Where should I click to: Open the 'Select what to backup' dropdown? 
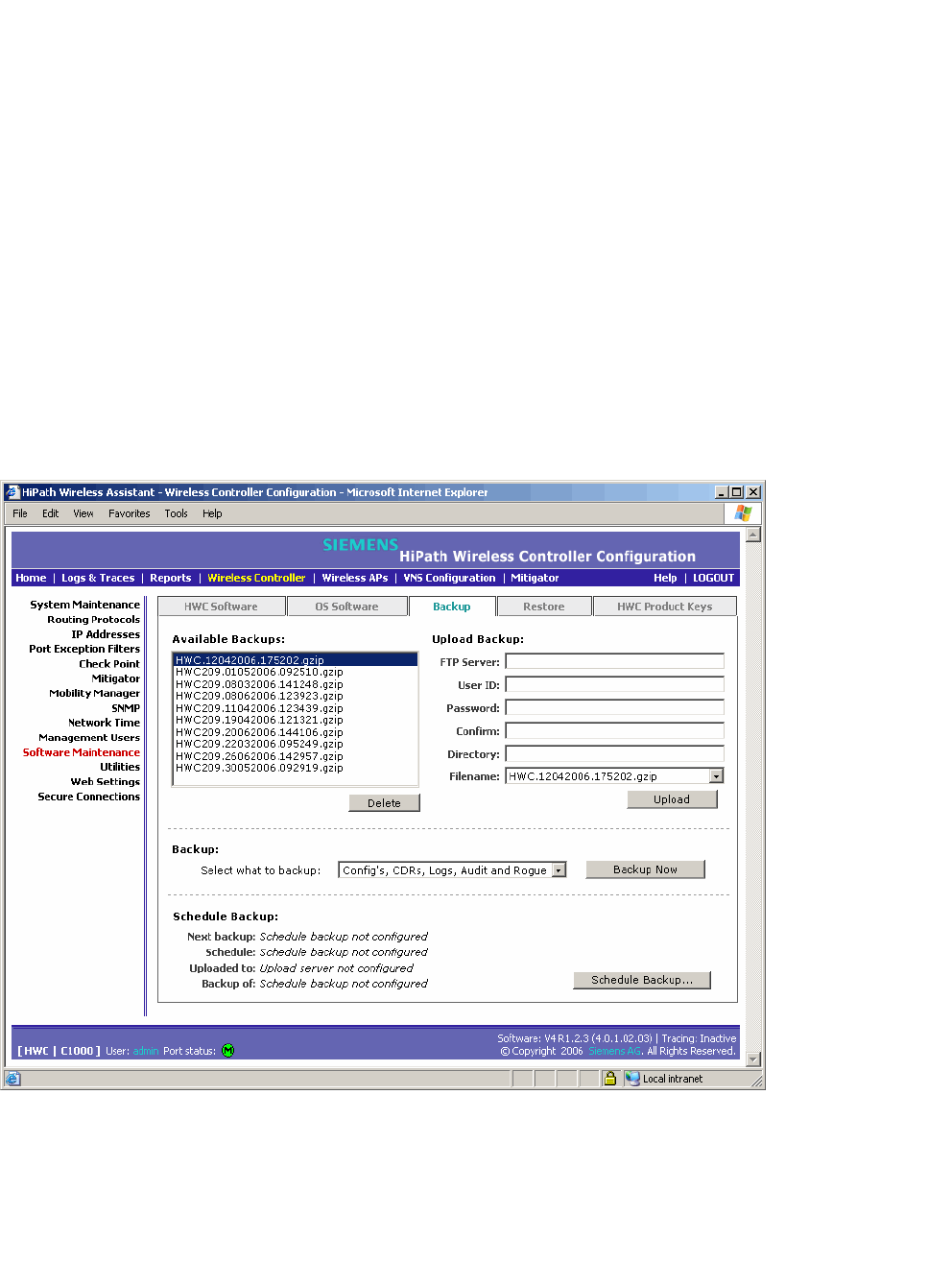(559, 870)
